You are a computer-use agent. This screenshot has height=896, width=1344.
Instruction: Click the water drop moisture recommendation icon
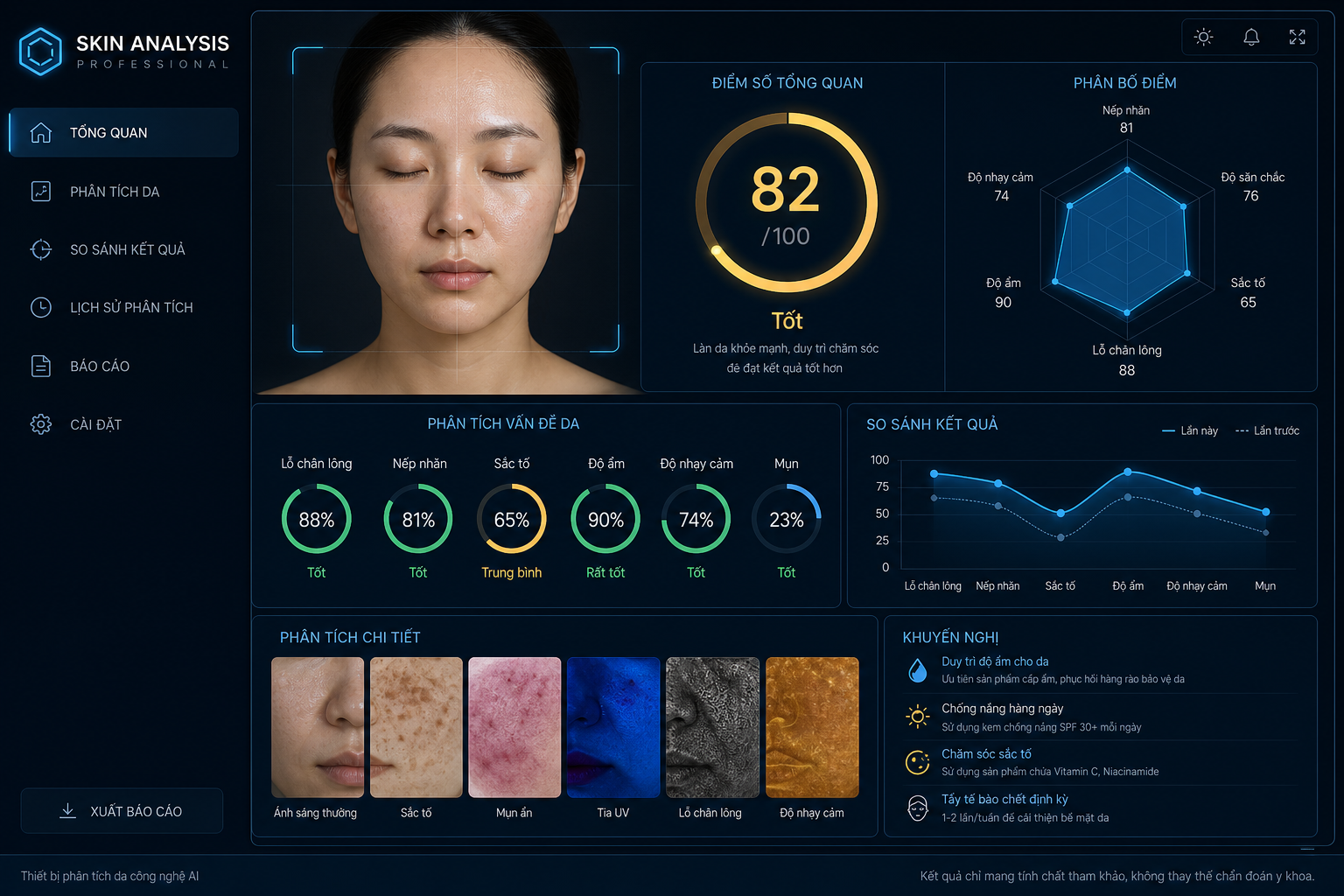click(x=917, y=670)
